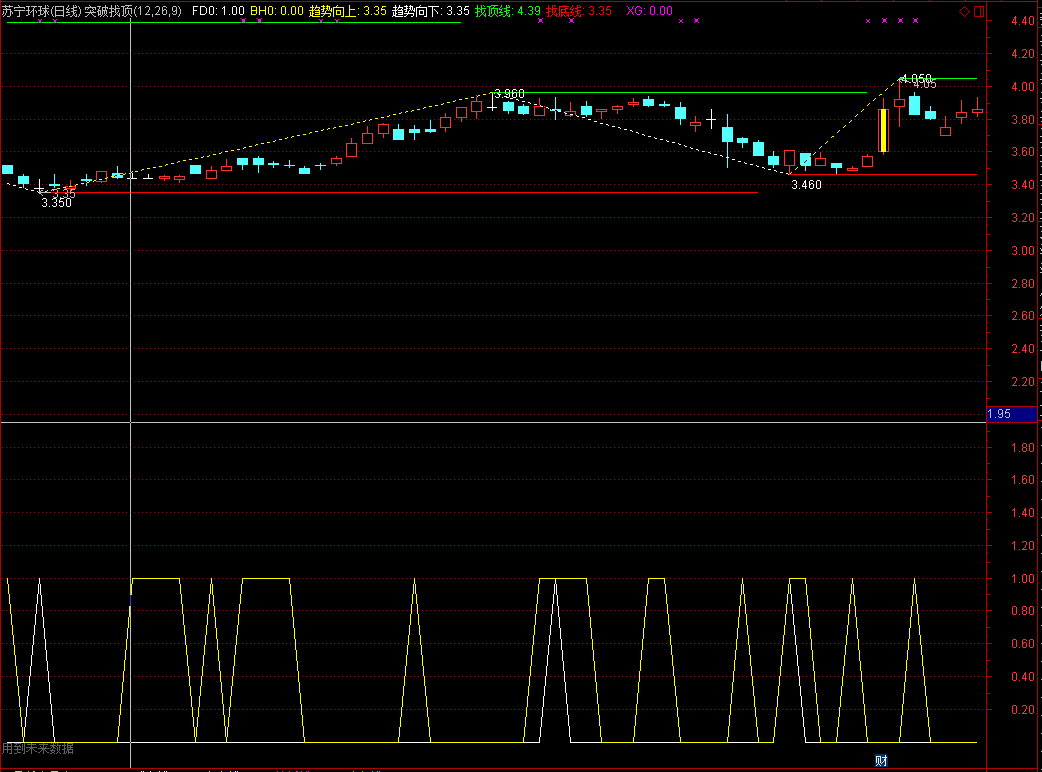Click the 趋势向上: 3.35 label
Image resolution: width=1042 pixels, height=772 pixels.
tap(348, 11)
